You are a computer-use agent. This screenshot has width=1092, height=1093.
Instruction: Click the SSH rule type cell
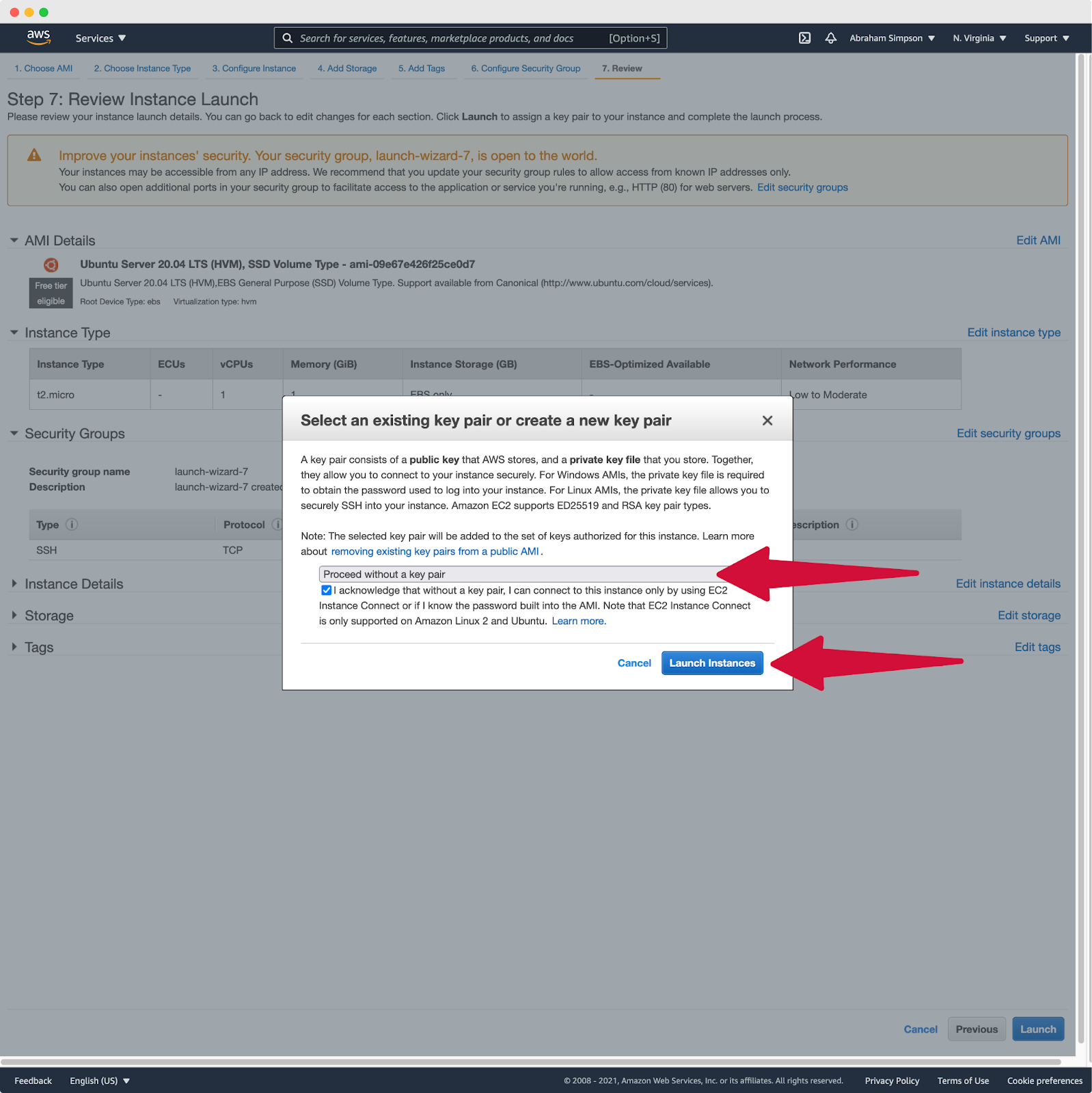[46, 550]
